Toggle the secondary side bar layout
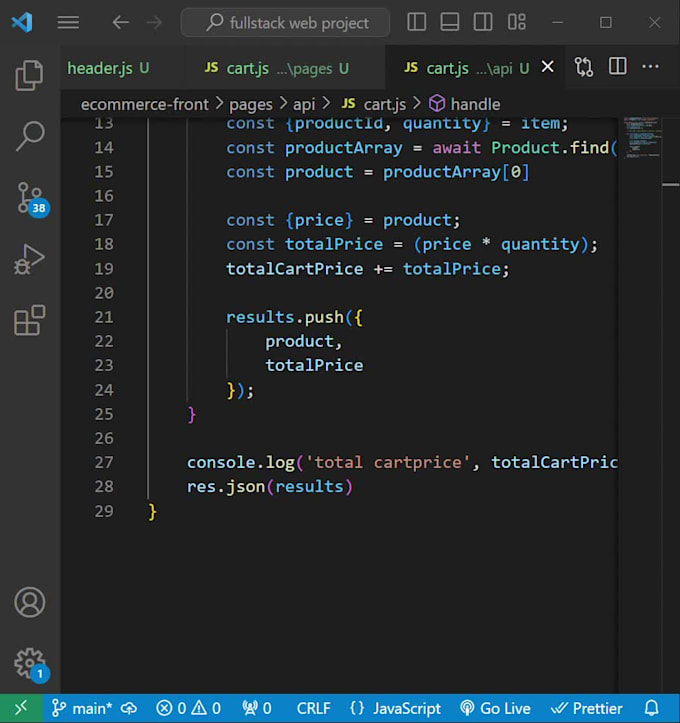The height and width of the screenshot is (723, 680). pyautogui.click(x=483, y=22)
